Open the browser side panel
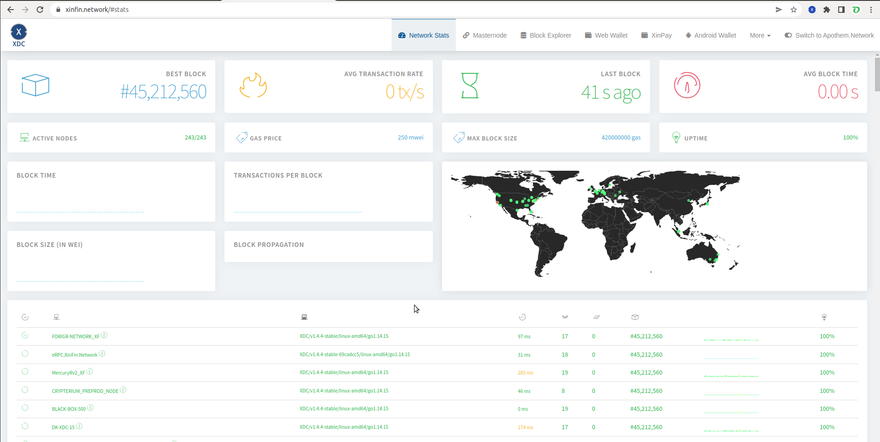Screen dimensions: 880x442 pos(841,9)
